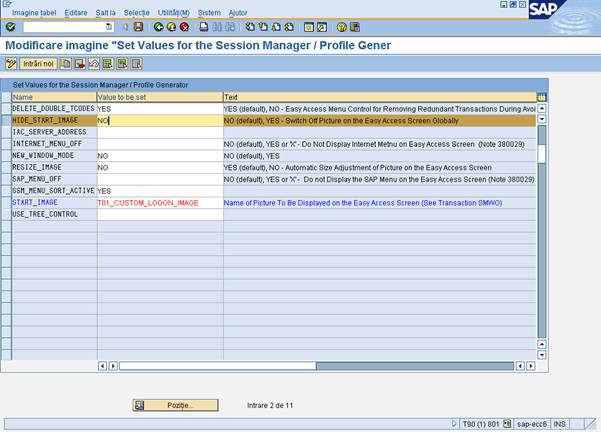601x432 pixels.
Task: Open the Customize local layout icon
Action: (355, 27)
